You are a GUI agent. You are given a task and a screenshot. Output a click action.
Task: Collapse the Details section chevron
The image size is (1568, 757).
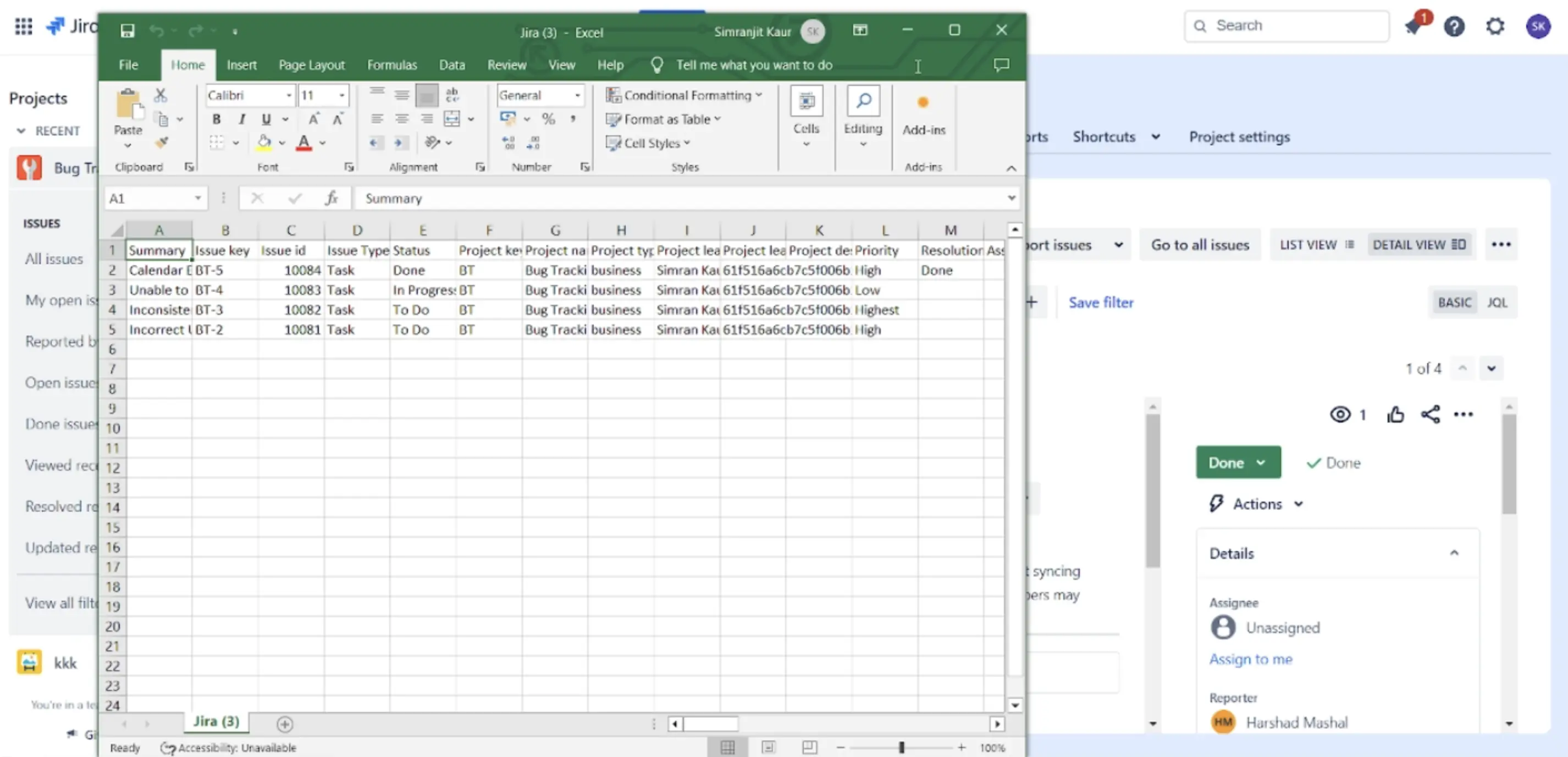pos(1454,553)
